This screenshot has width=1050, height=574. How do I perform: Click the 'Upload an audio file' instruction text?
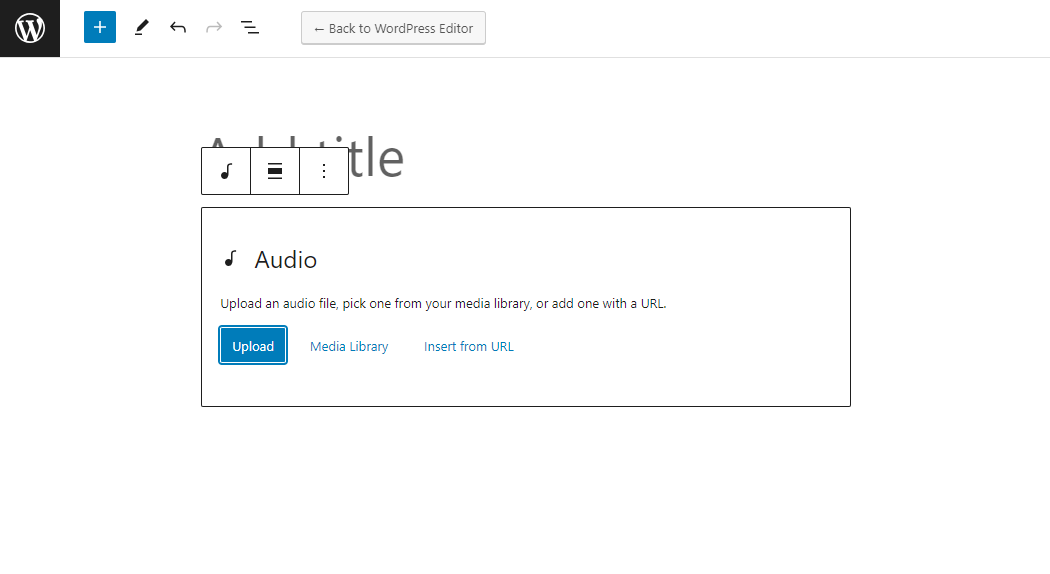(x=443, y=303)
